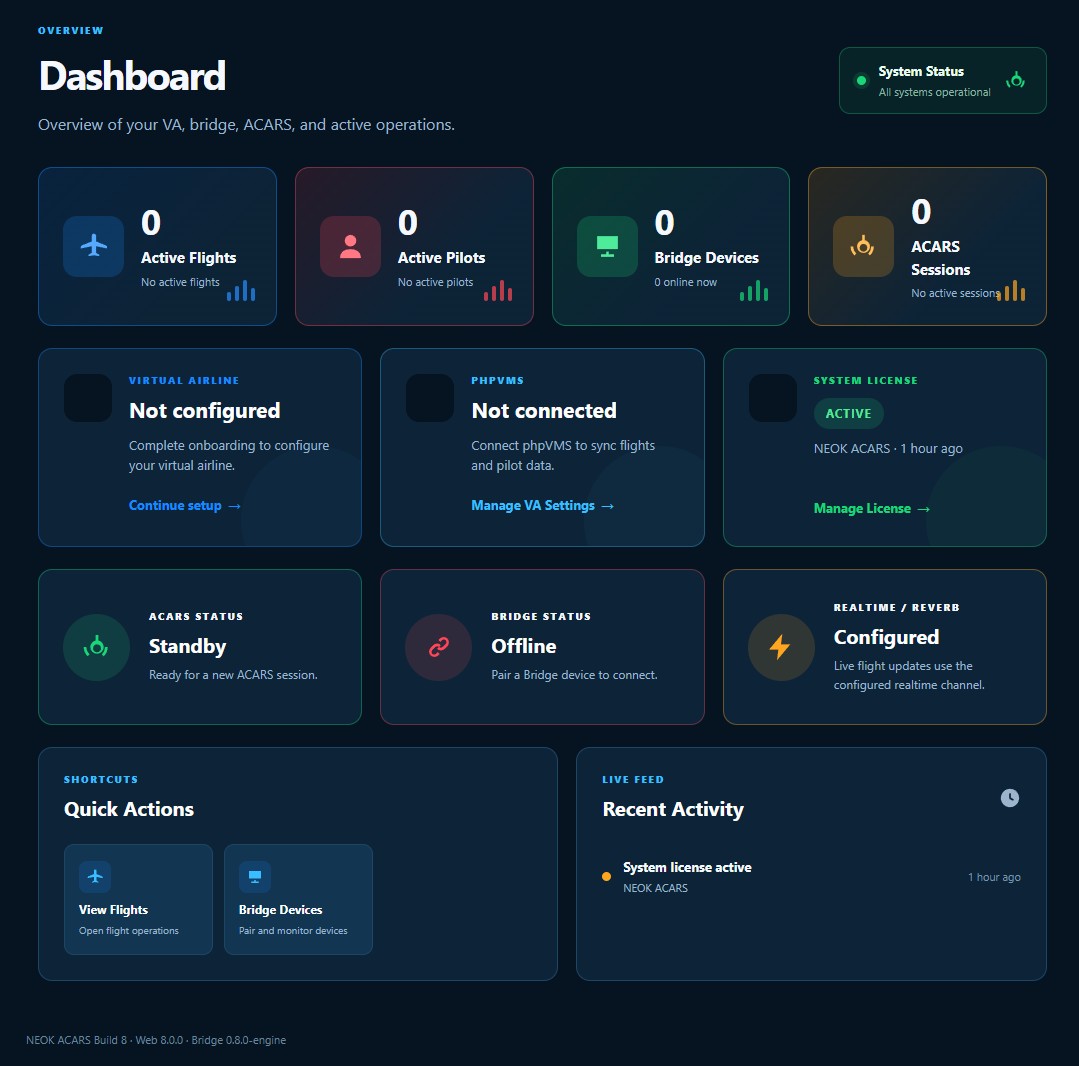Click the System Status panel
The height and width of the screenshot is (1066, 1079).
click(x=942, y=81)
